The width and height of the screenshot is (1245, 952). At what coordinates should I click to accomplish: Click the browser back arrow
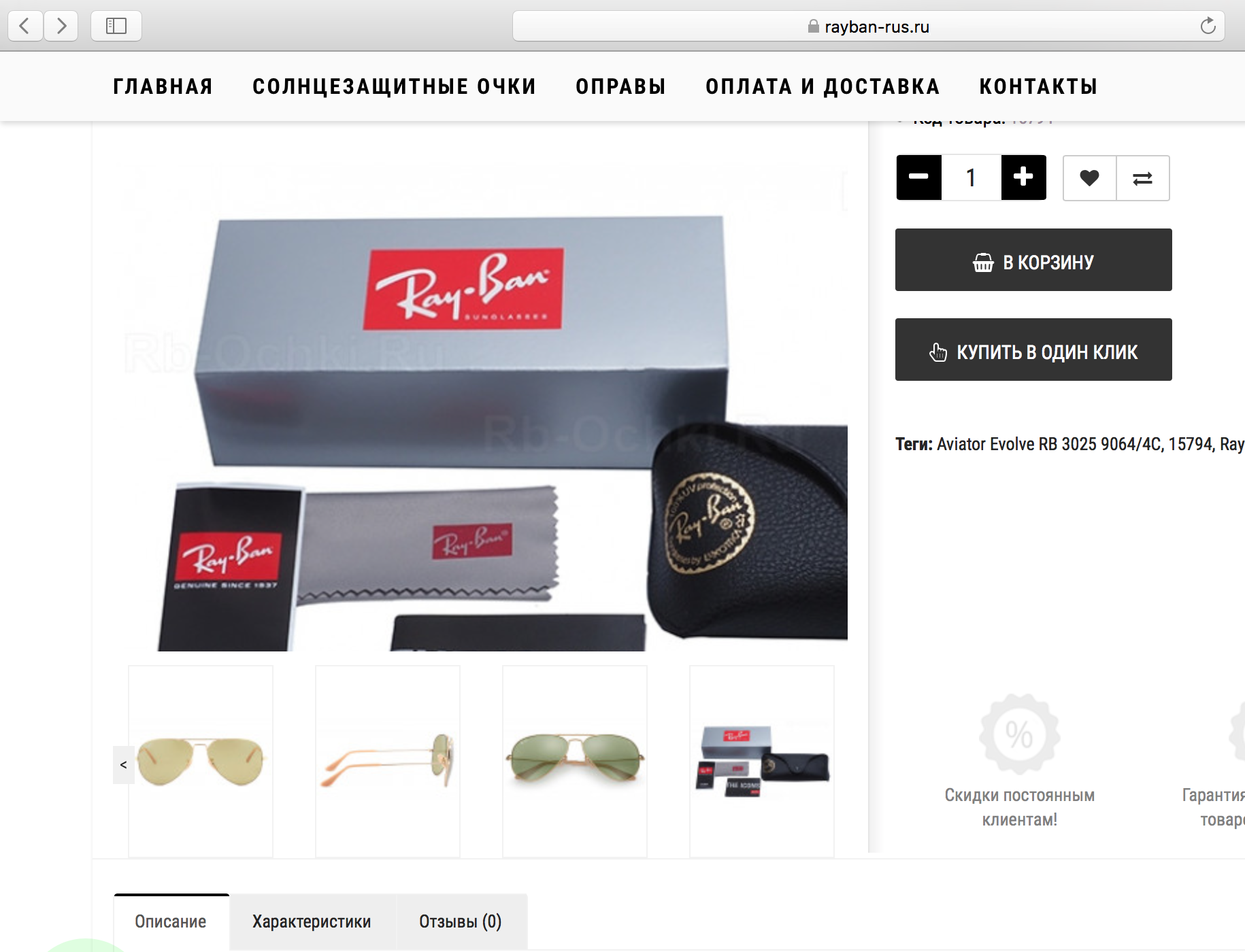pyautogui.click(x=25, y=26)
